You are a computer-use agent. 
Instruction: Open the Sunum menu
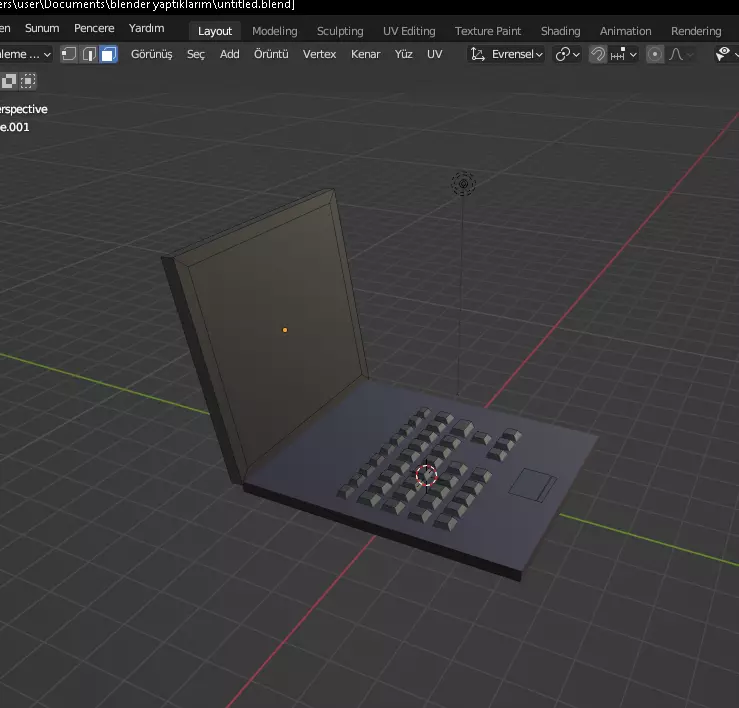point(42,28)
